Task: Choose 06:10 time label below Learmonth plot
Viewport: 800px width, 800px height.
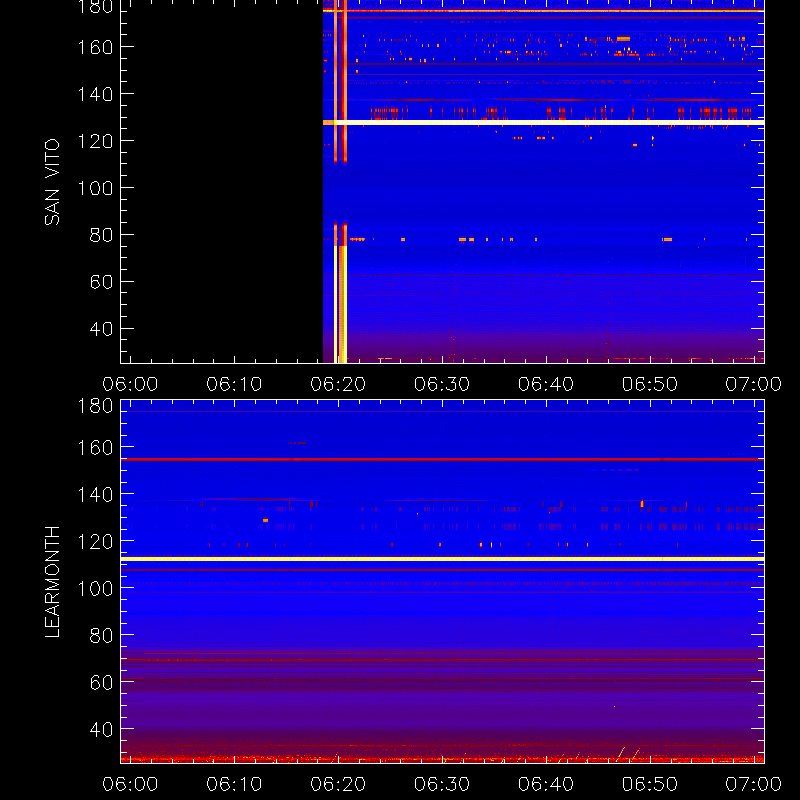Action: pyautogui.click(x=234, y=784)
